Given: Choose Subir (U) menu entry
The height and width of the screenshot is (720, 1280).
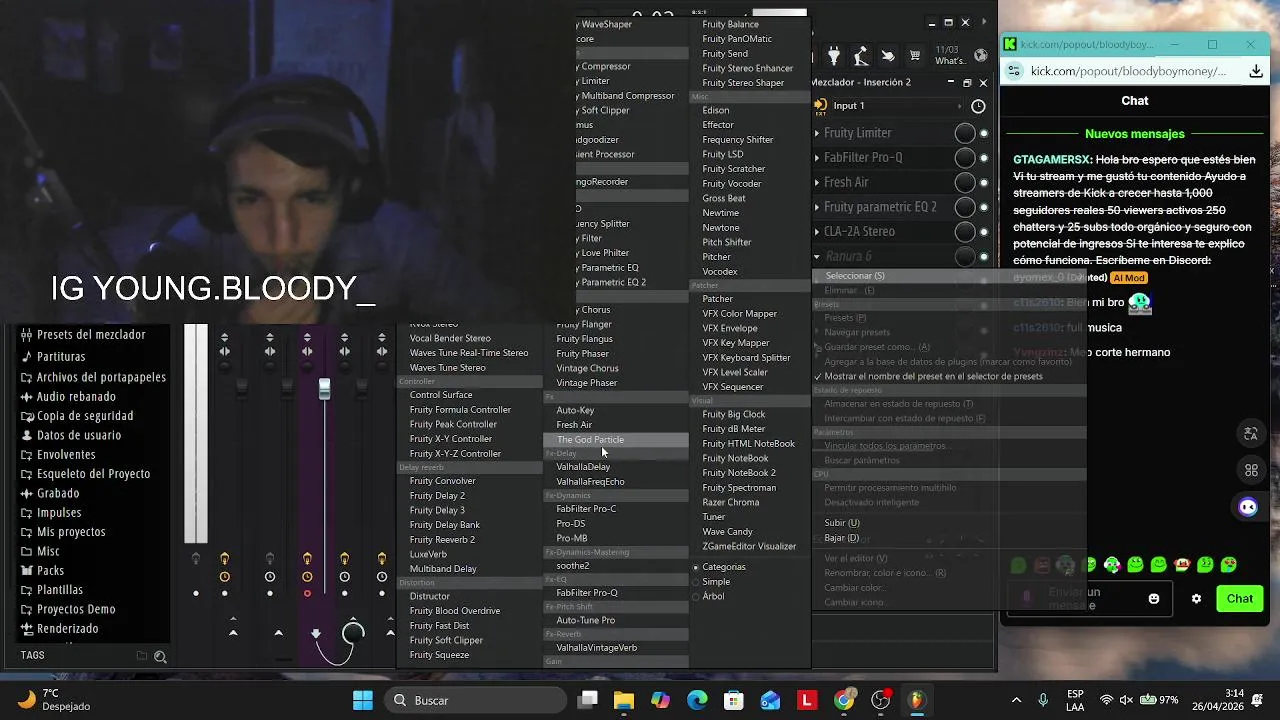Looking at the screenshot, I should pyautogui.click(x=842, y=523).
